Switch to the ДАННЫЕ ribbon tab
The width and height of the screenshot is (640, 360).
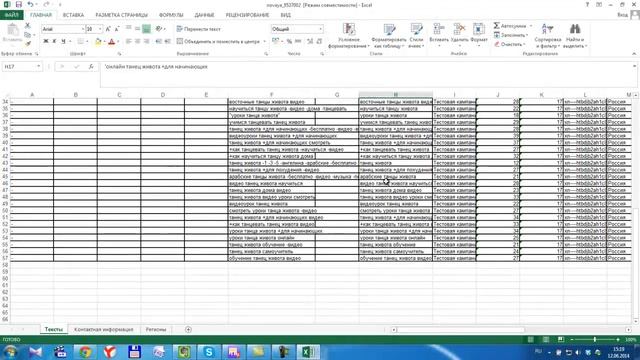pyautogui.click(x=204, y=15)
